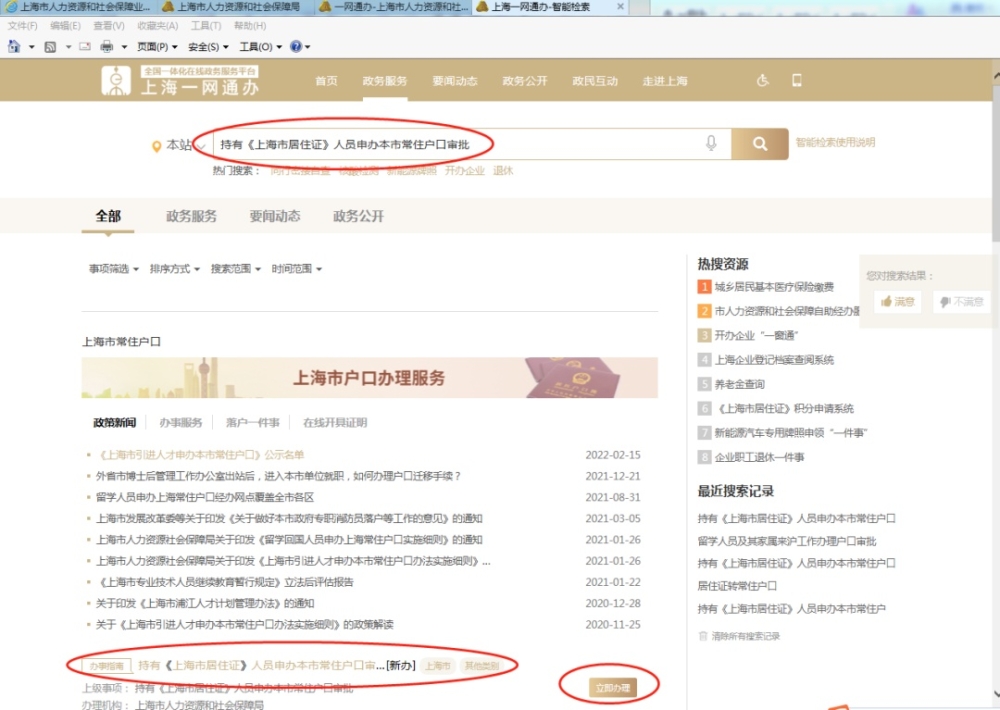Screen dimensions: 1000x710
Task: Click the read mail icon in toolbar
Action: pos(85,47)
